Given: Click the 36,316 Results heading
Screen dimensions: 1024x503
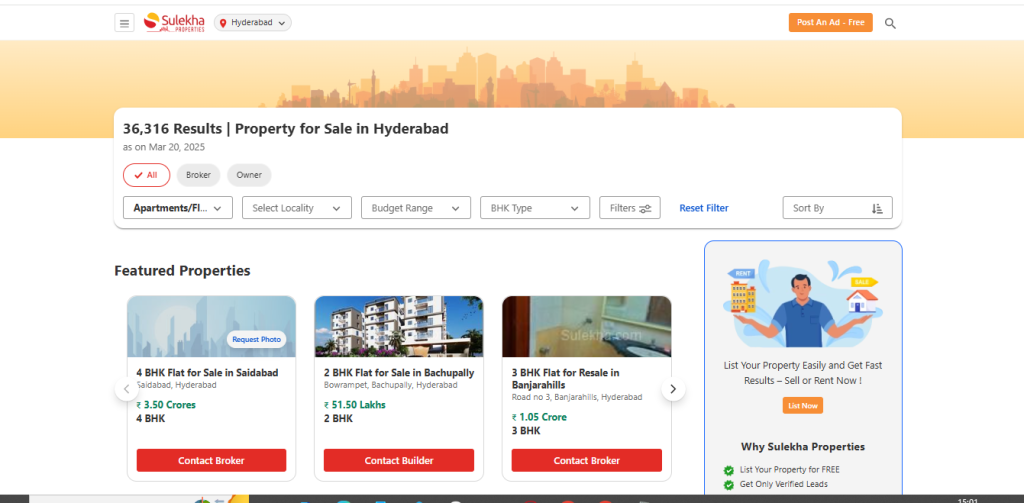Looking at the screenshot, I should (x=285, y=129).
